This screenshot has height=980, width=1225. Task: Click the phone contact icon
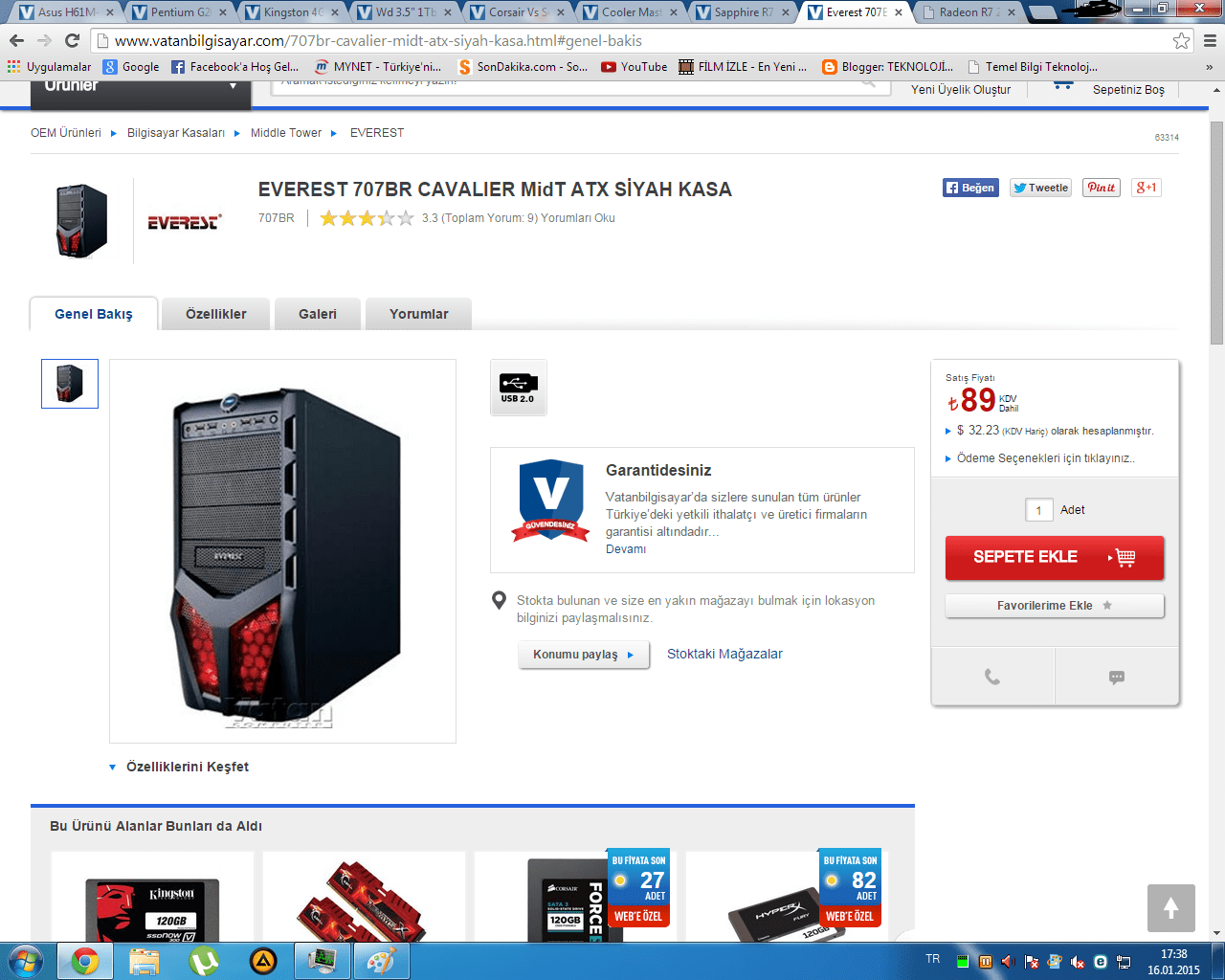(992, 677)
